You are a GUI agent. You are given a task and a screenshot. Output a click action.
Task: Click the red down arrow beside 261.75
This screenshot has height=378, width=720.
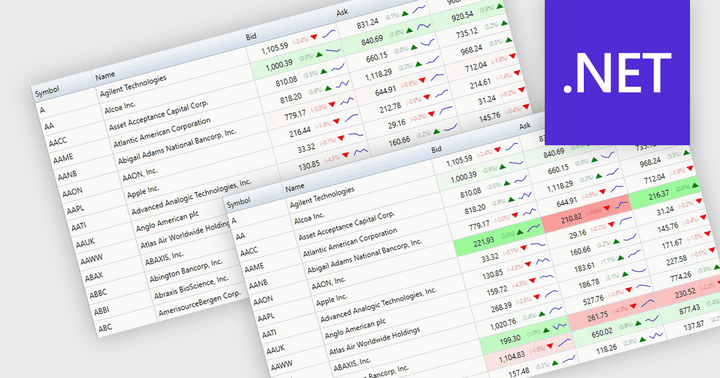point(633,306)
